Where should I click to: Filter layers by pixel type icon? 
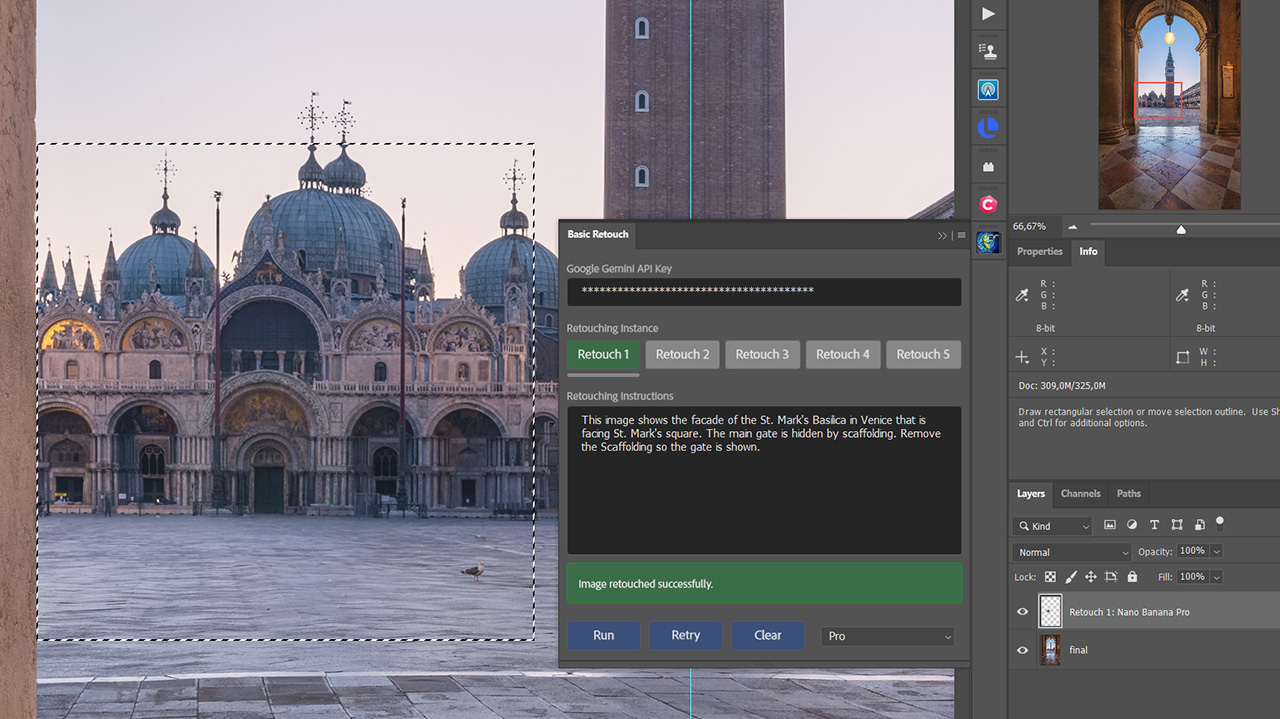(1111, 524)
